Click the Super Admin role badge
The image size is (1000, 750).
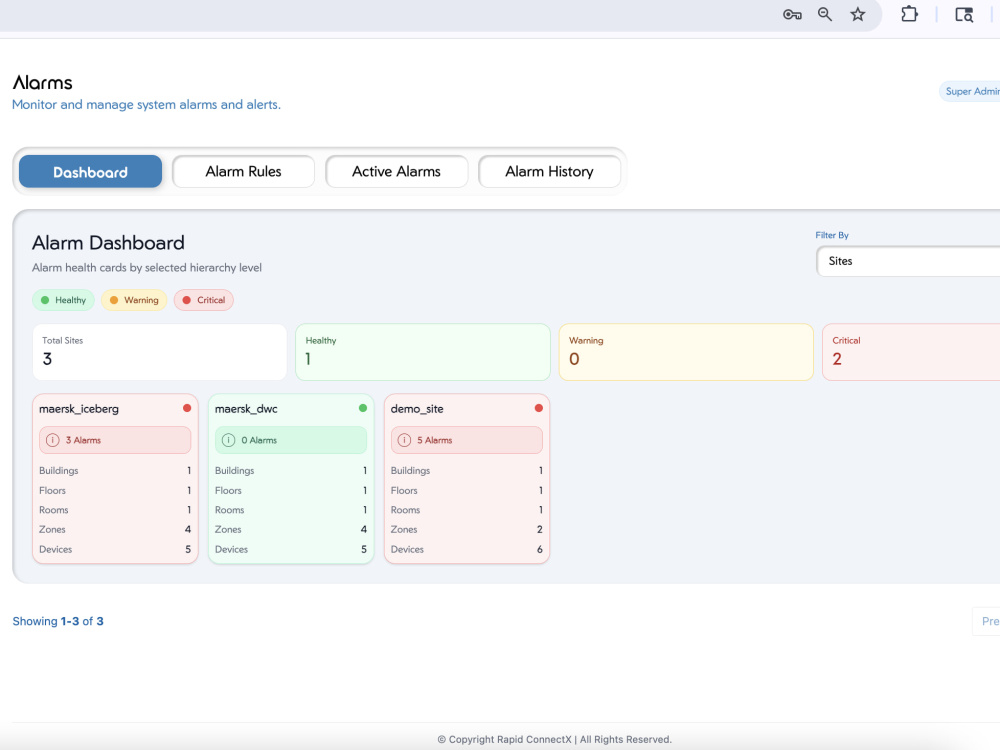[970, 91]
